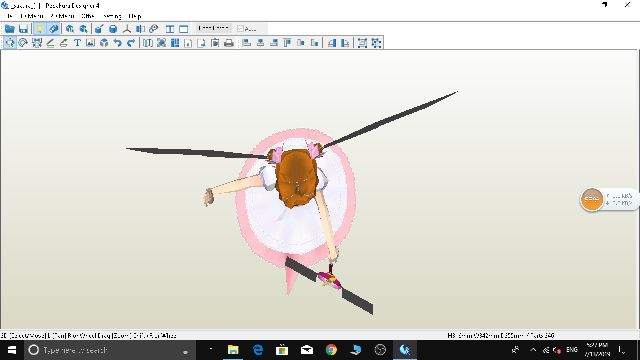
Task: Switch to the split two-pane layout icon
Action: point(170,29)
